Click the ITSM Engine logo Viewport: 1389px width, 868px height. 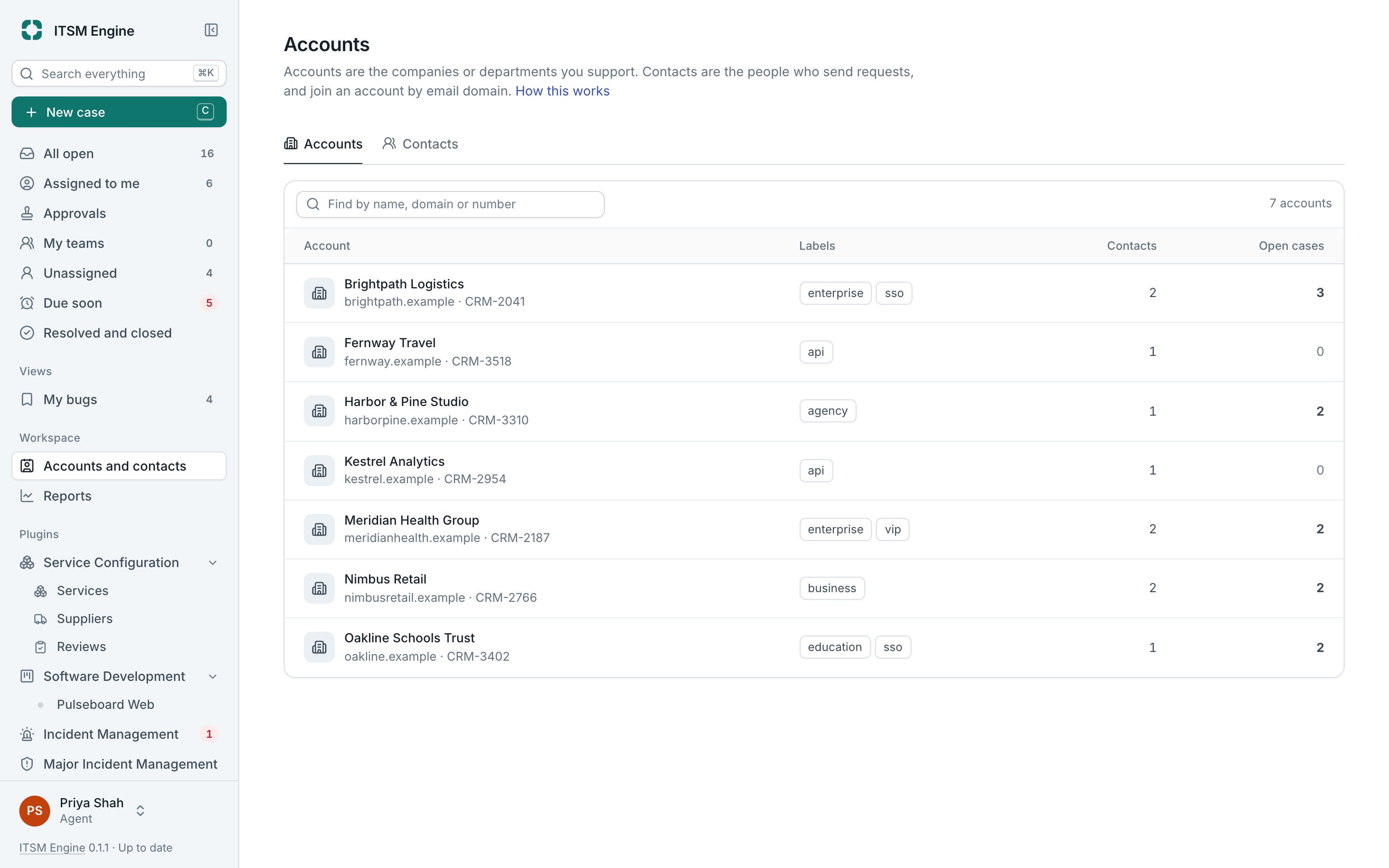[x=31, y=30]
